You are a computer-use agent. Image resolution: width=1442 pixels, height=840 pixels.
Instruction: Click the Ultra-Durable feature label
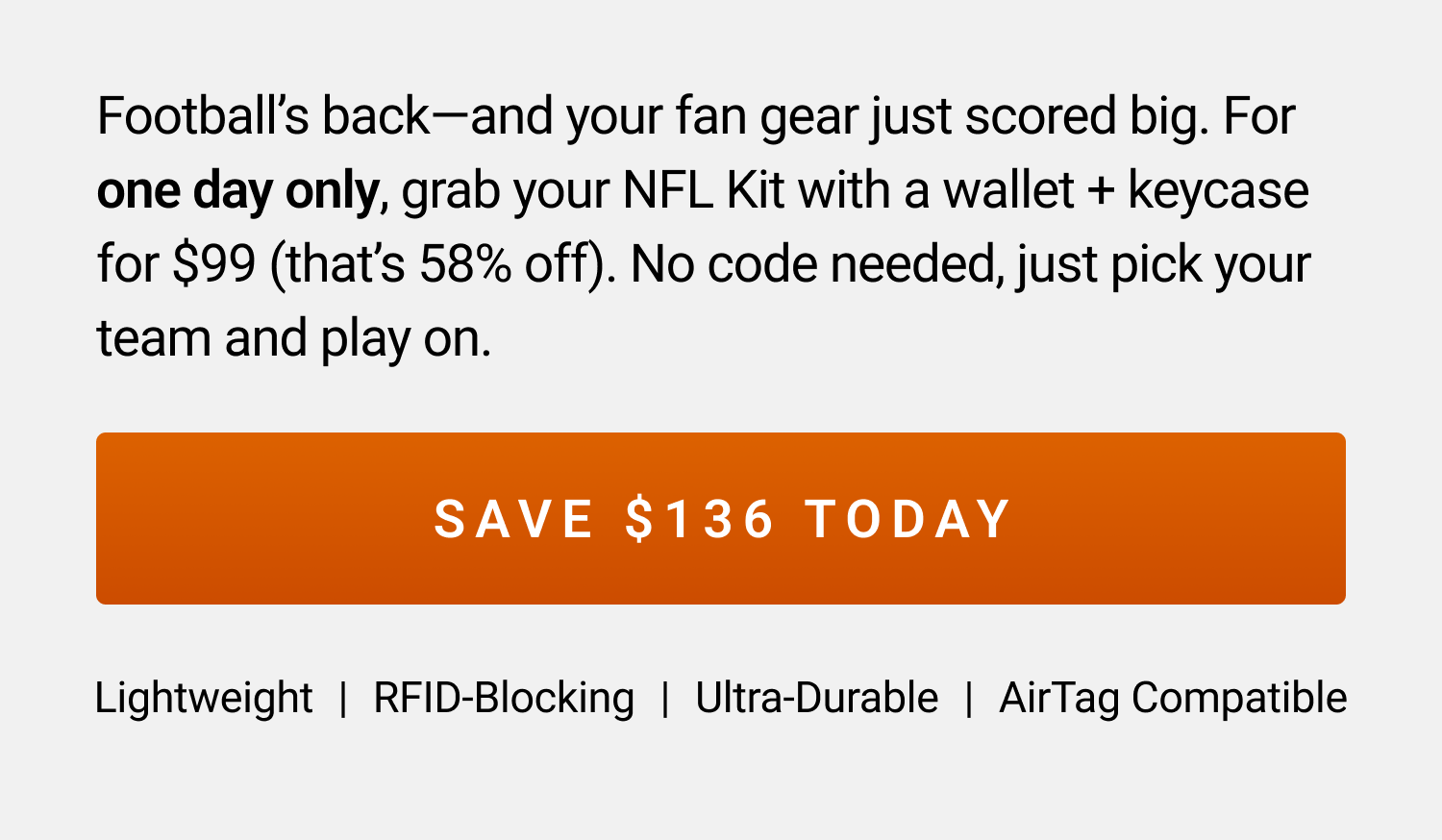pos(818,698)
